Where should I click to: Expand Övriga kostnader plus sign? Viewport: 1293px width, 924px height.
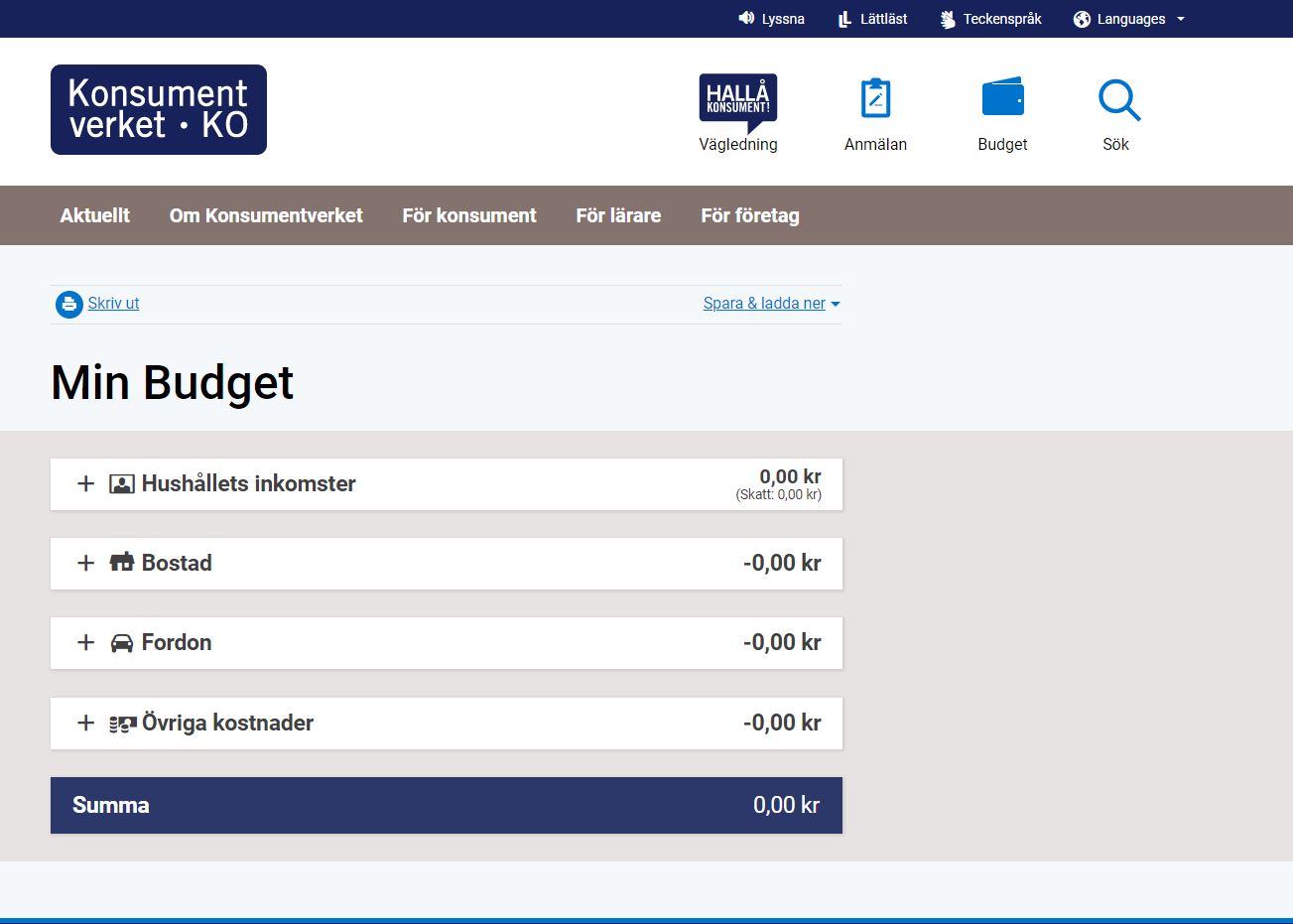click(x=86, y=723)
